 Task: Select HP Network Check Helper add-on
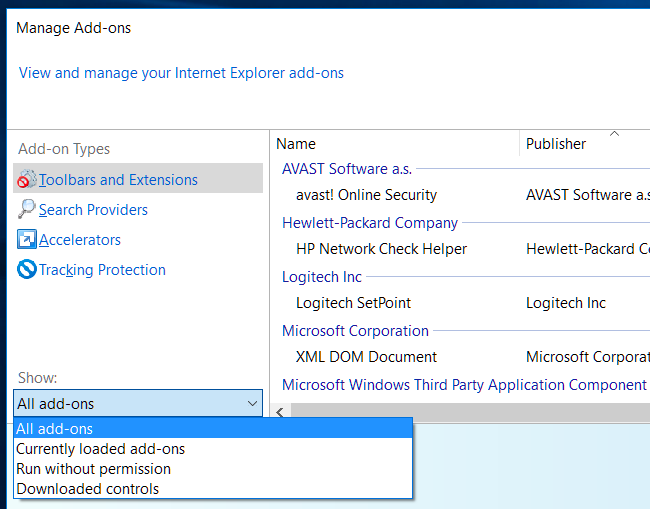[381, 249]
